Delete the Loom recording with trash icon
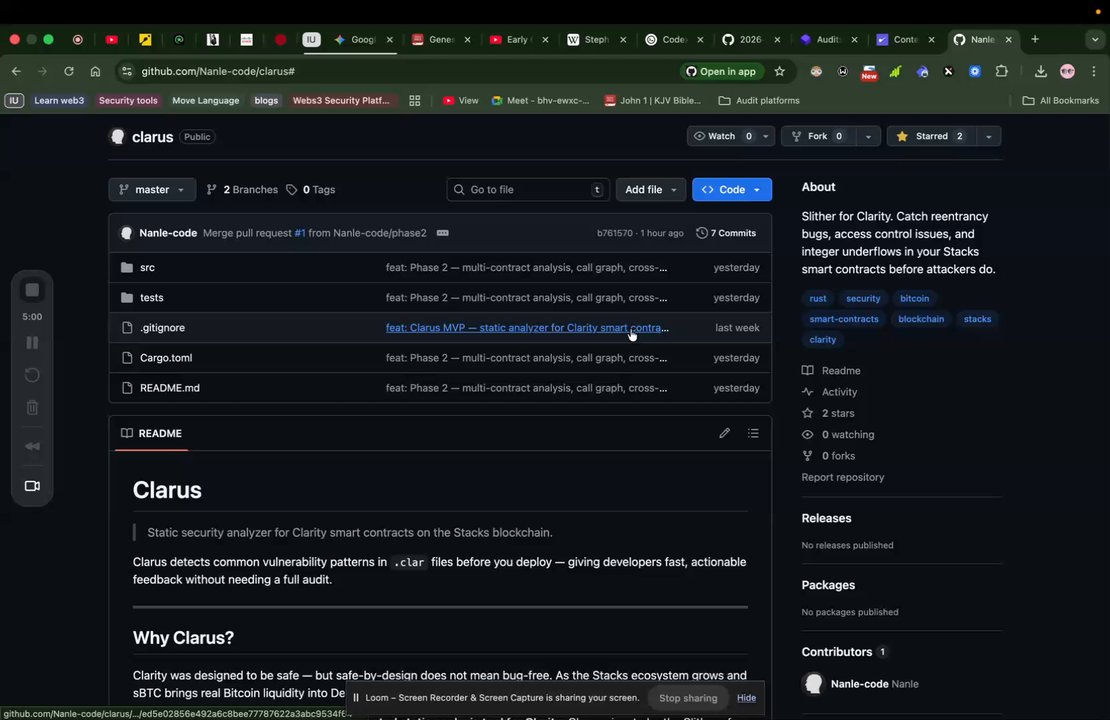The height and width of the screenshot is (720, 1110). pyautogui.click(x=32, y=408)
